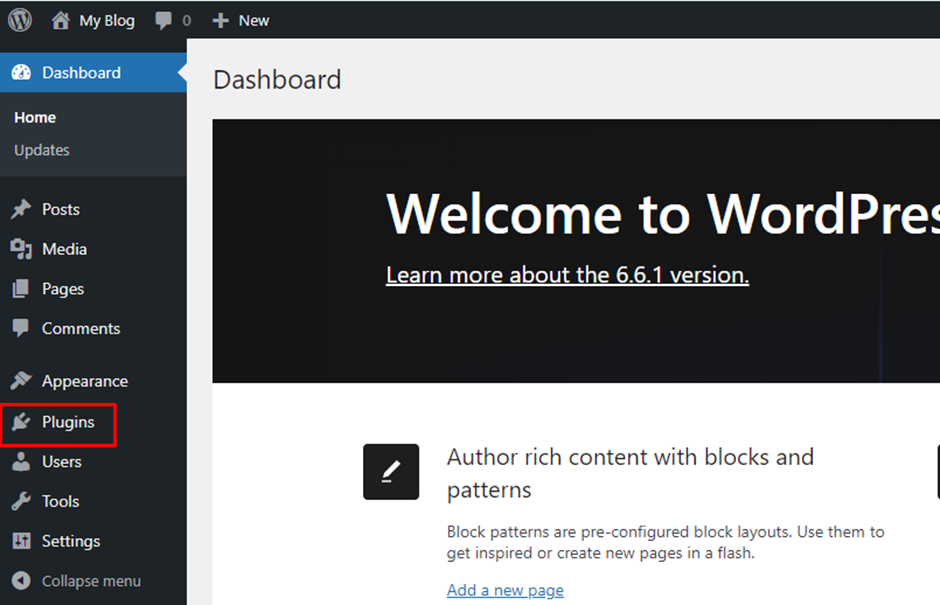Click the + New icon to create content

(220, 20)
